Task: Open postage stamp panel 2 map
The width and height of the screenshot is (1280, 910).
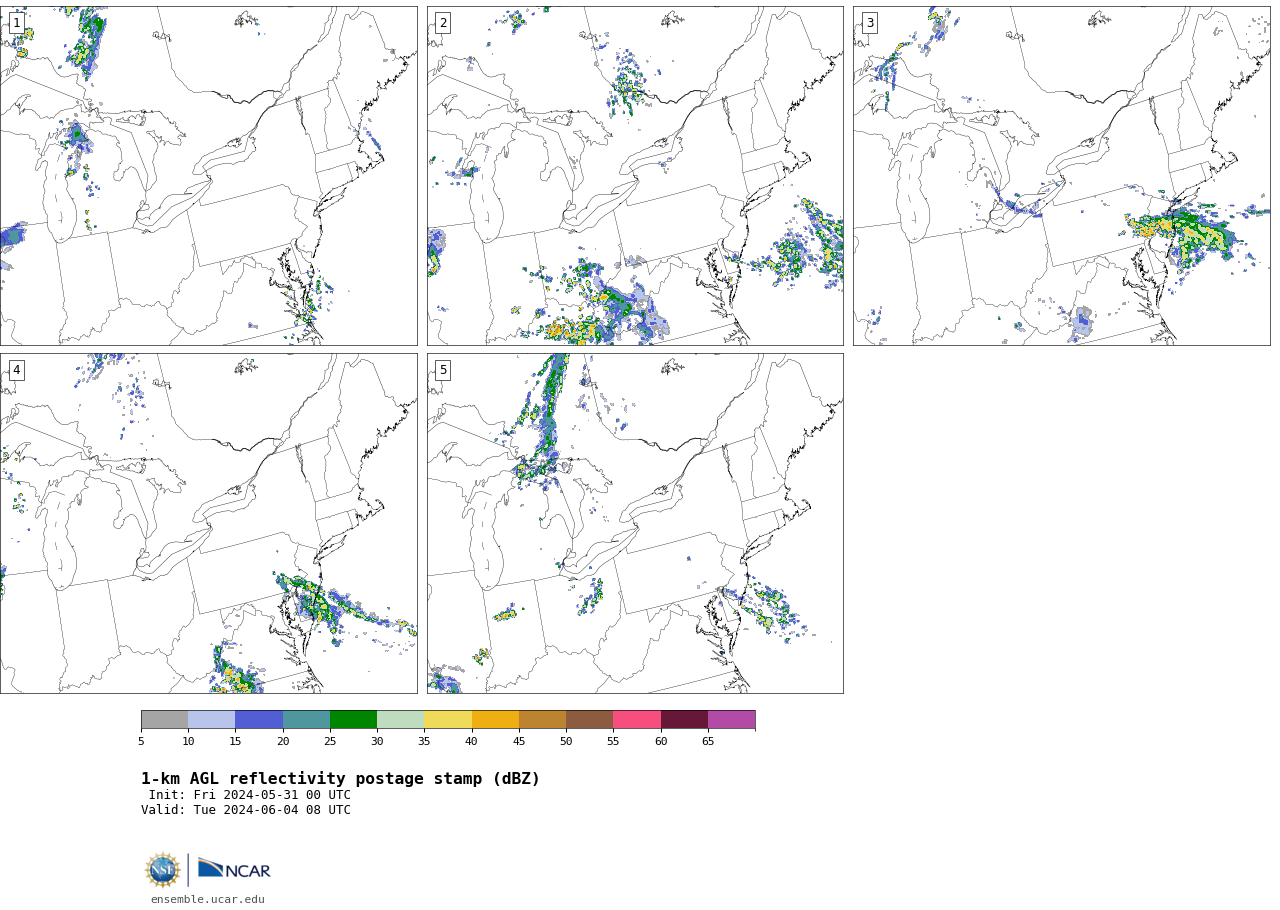Action: coord(635,176)
